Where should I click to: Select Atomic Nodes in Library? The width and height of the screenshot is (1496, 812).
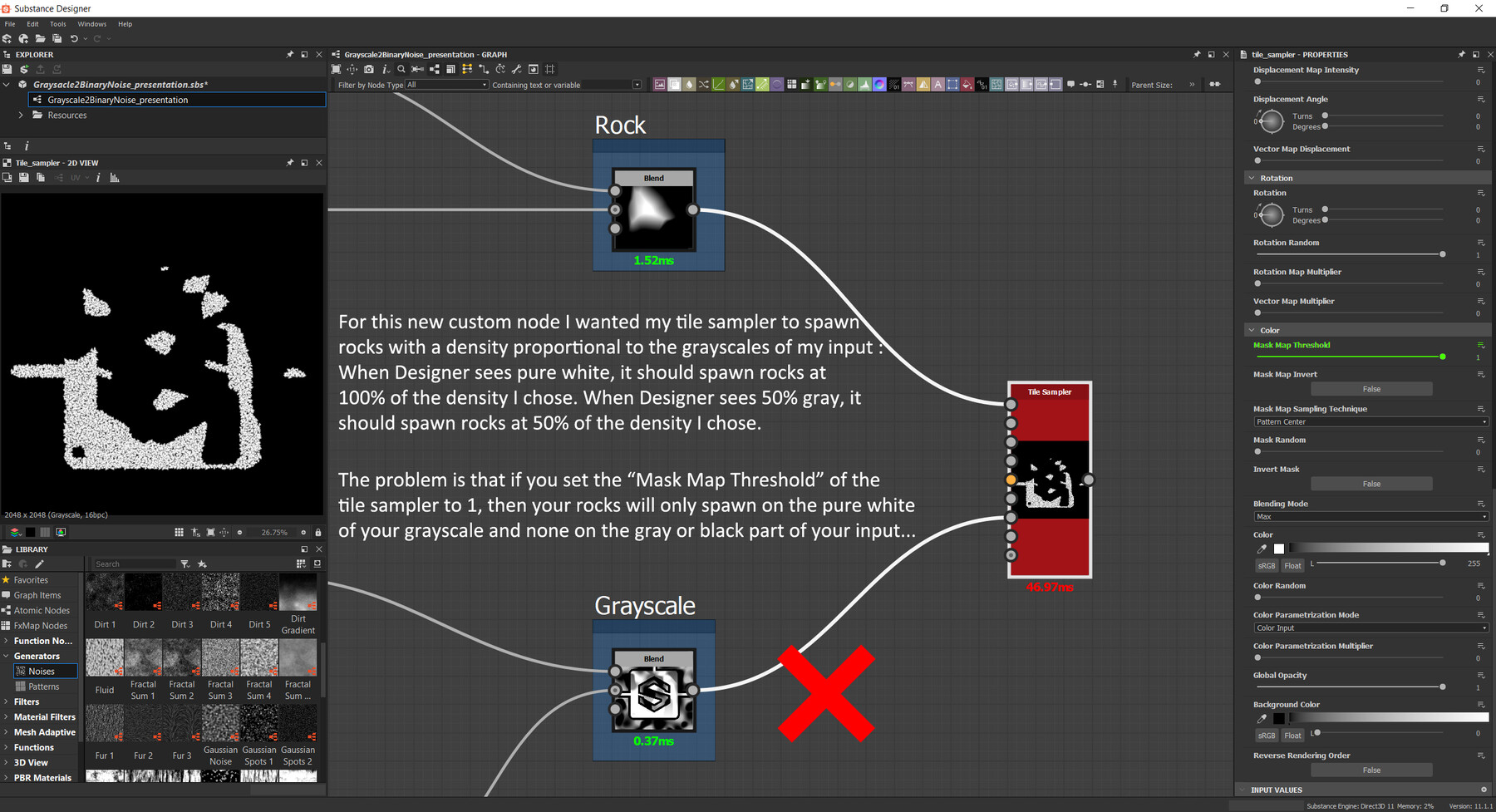point(42,611)
